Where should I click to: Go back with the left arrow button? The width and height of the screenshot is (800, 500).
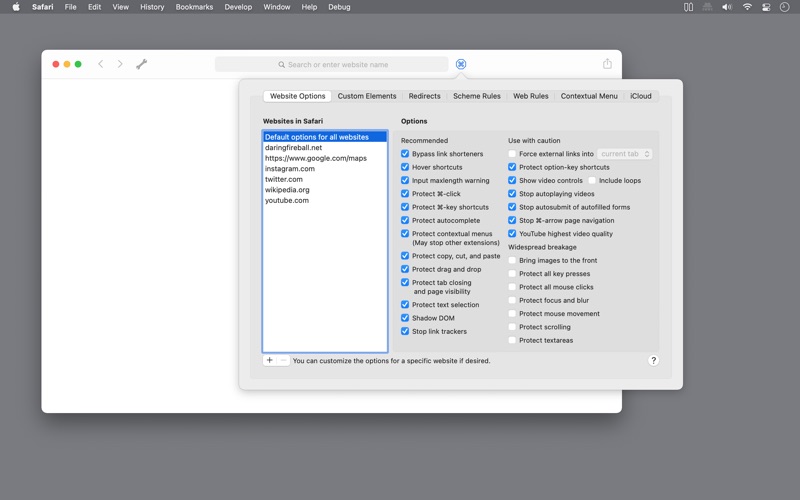coord(101,64)
